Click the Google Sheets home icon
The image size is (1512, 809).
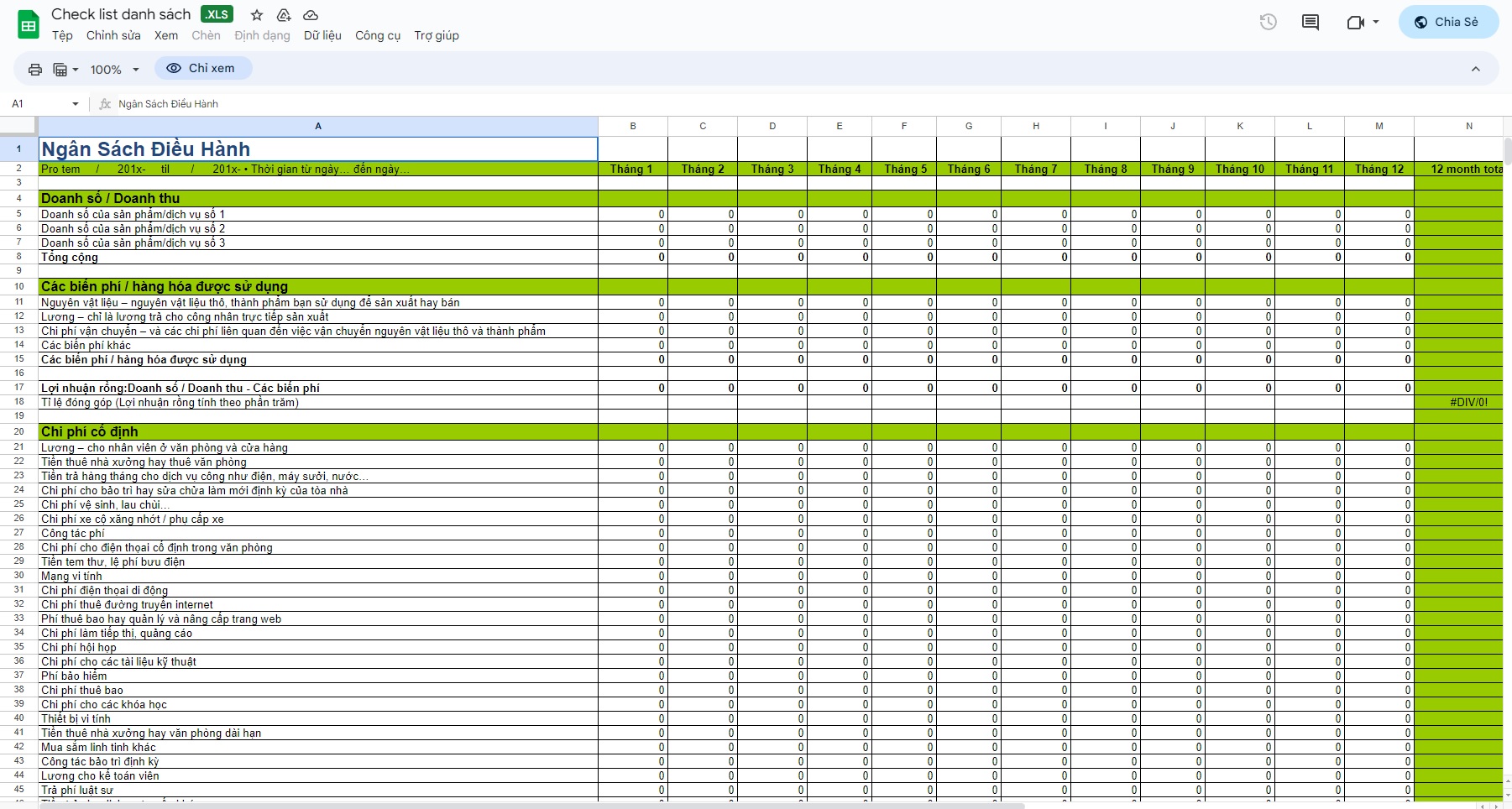[29, 24]
